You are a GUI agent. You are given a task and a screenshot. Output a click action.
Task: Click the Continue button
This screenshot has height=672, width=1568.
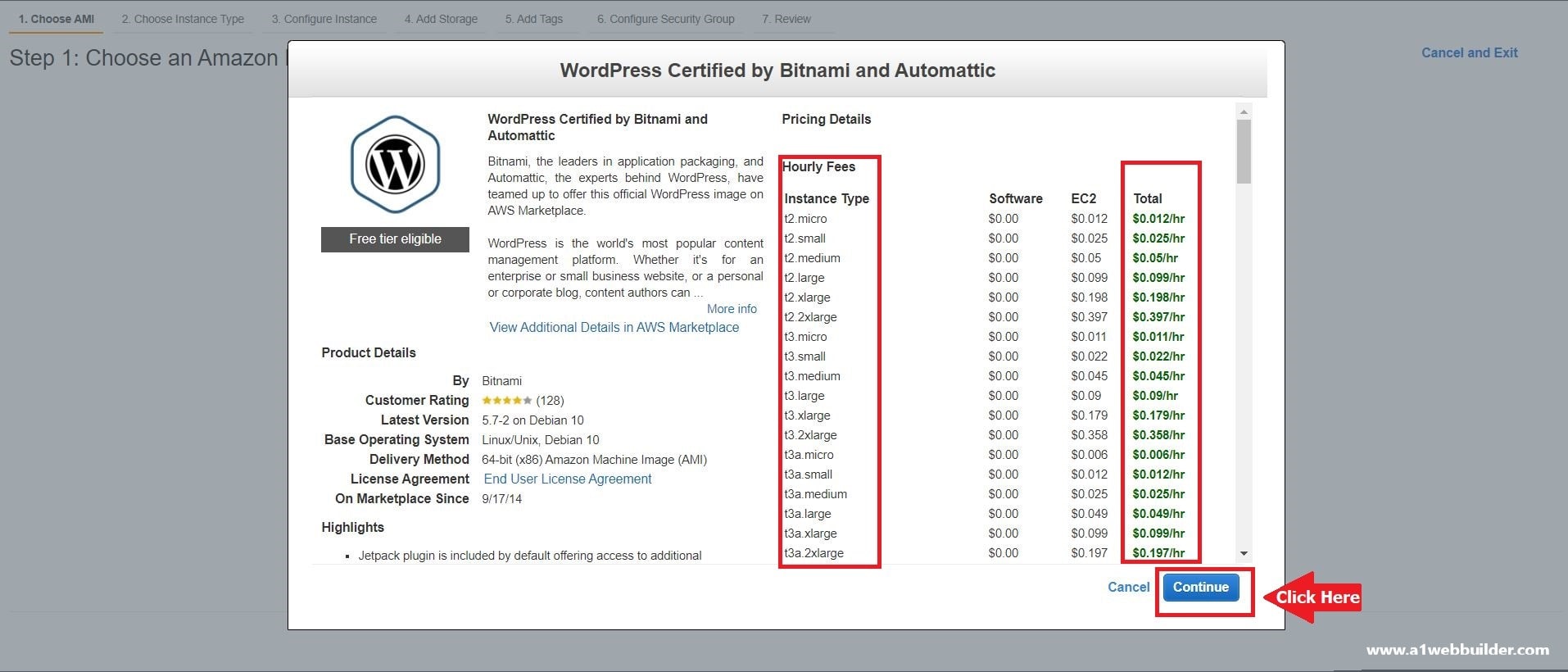[x=1201, y=587]
